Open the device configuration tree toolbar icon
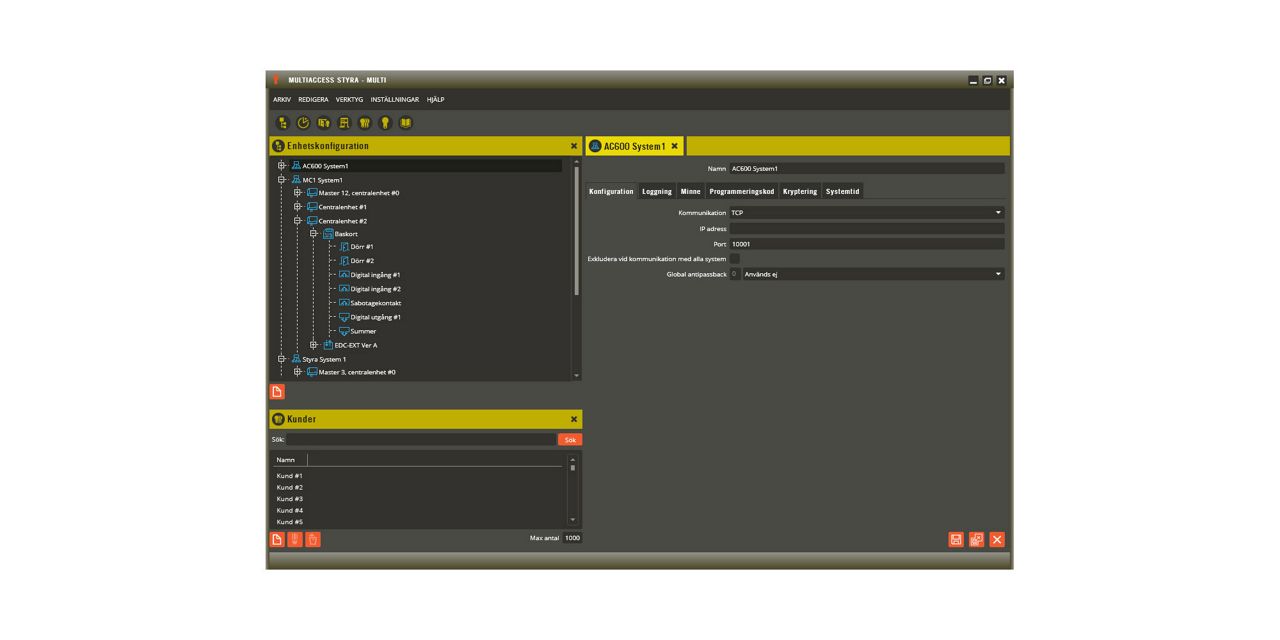 (283, 123)
